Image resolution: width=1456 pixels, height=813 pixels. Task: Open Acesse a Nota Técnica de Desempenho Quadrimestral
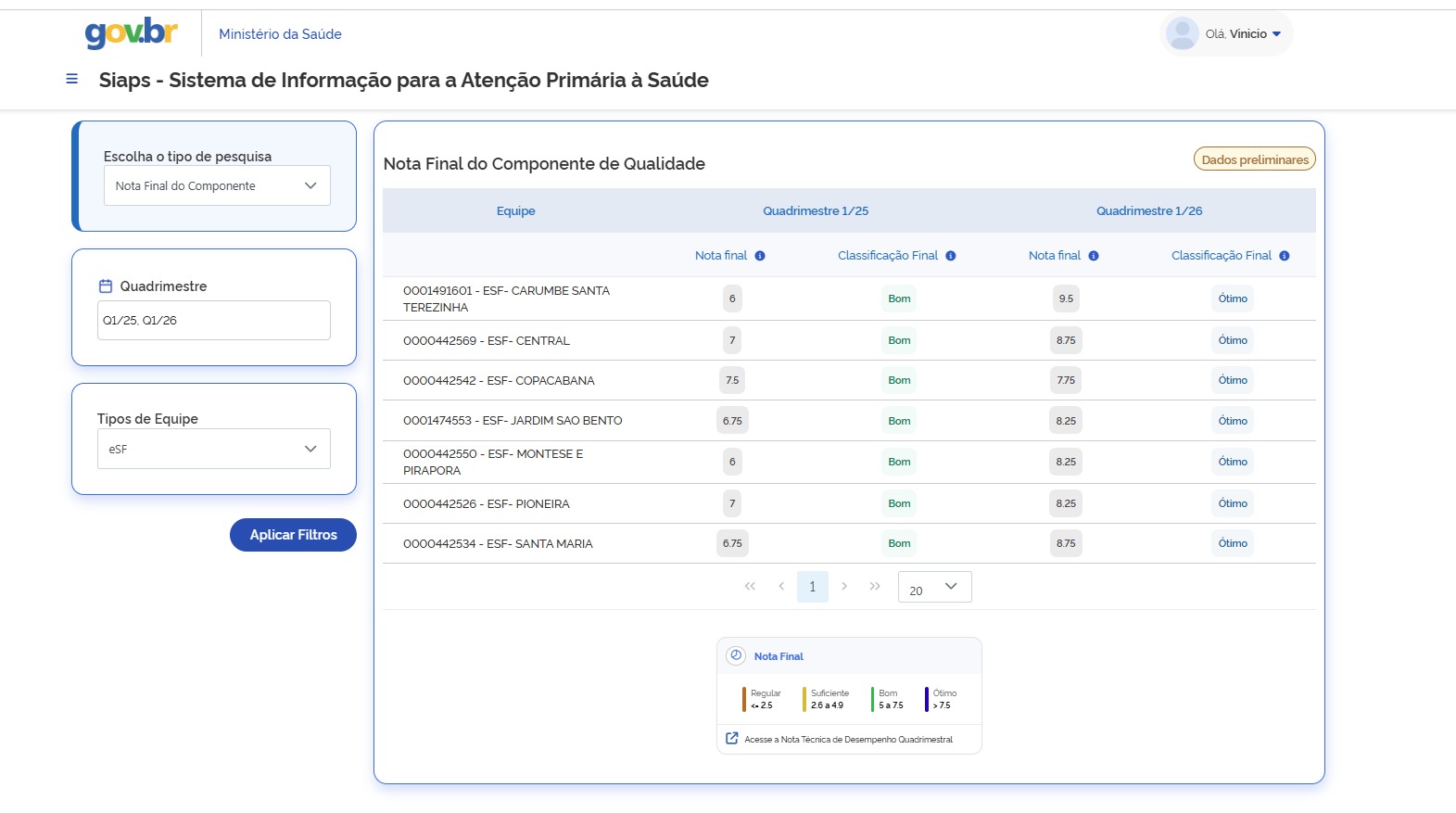click(848, 740)
